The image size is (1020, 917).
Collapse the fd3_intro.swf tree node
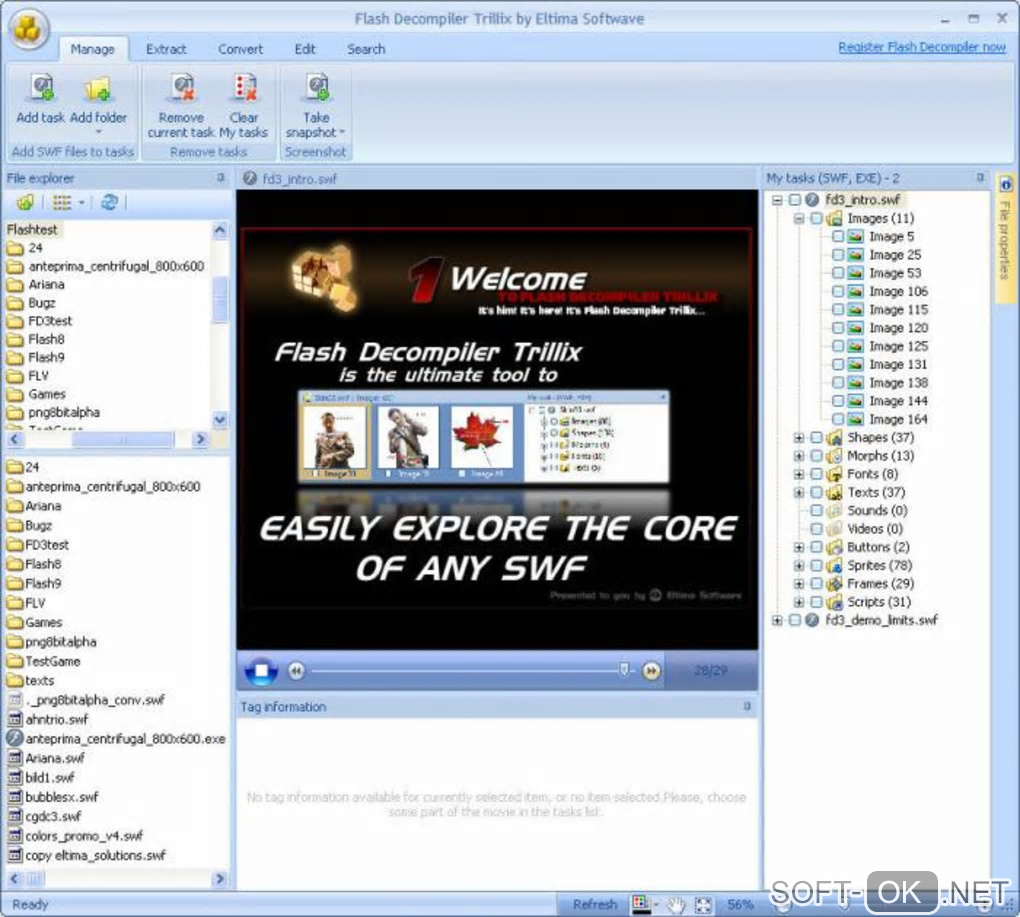point(777,200)
